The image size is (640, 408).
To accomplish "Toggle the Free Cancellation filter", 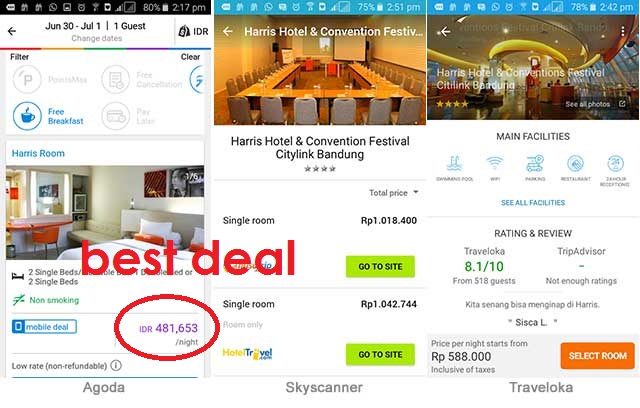I will point(142,80).
